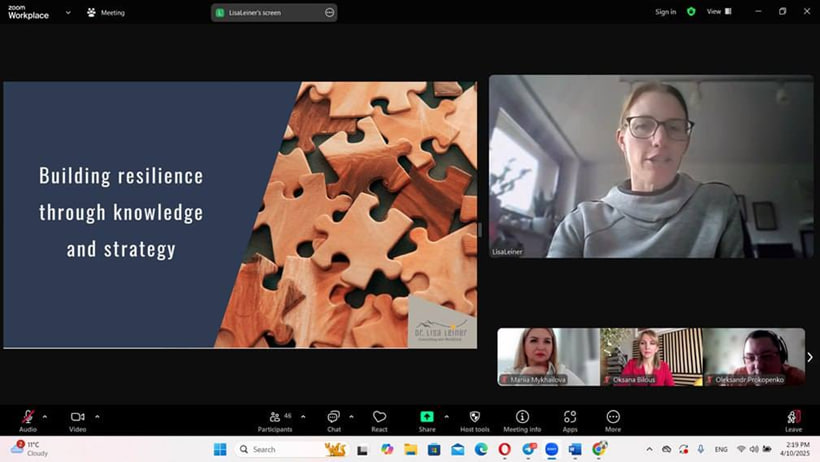820x462 pixels.
Task: Open the Apps menu
Action: coord(570,418)
